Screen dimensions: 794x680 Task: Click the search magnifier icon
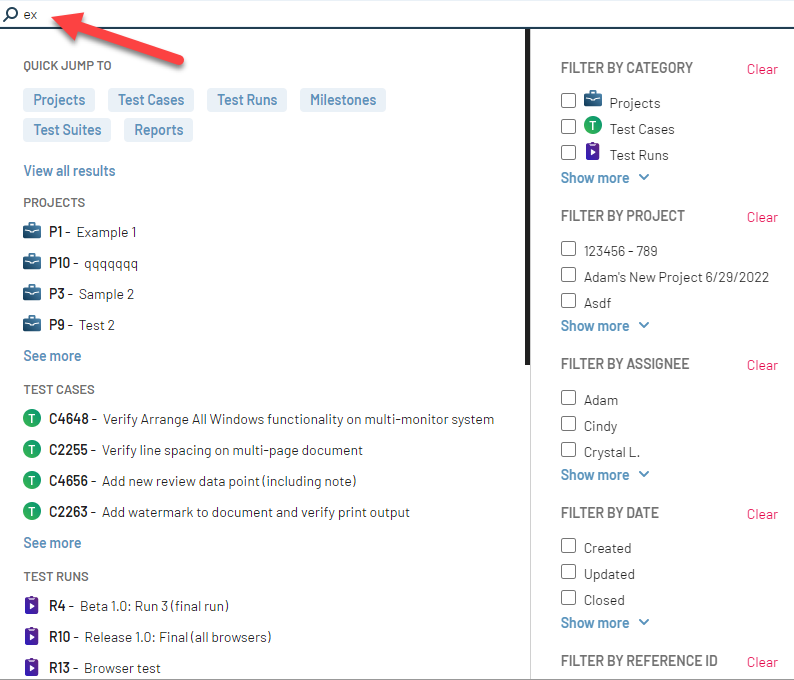(11, 14)
